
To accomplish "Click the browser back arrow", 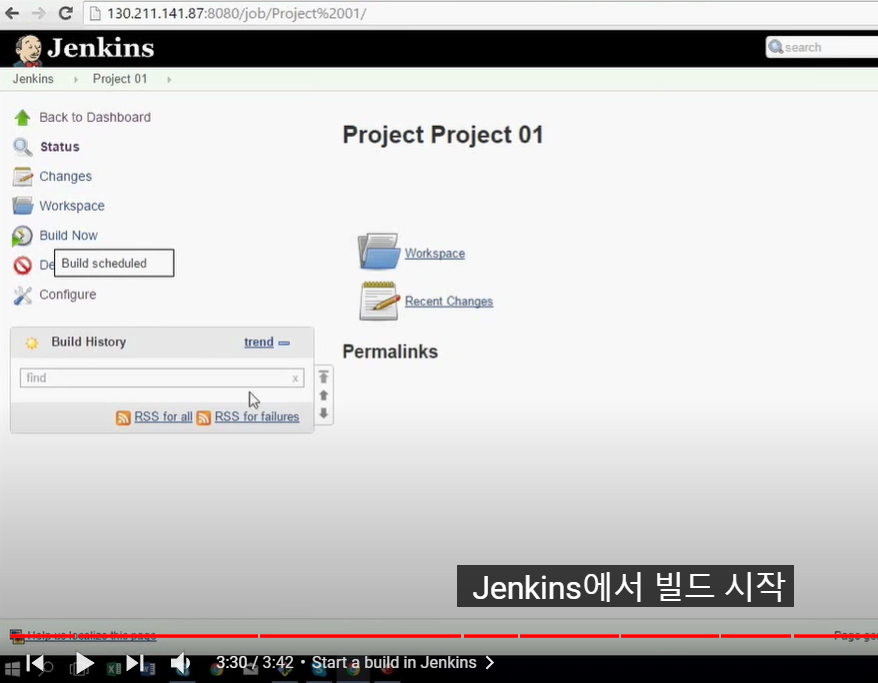I will [12, 13].
